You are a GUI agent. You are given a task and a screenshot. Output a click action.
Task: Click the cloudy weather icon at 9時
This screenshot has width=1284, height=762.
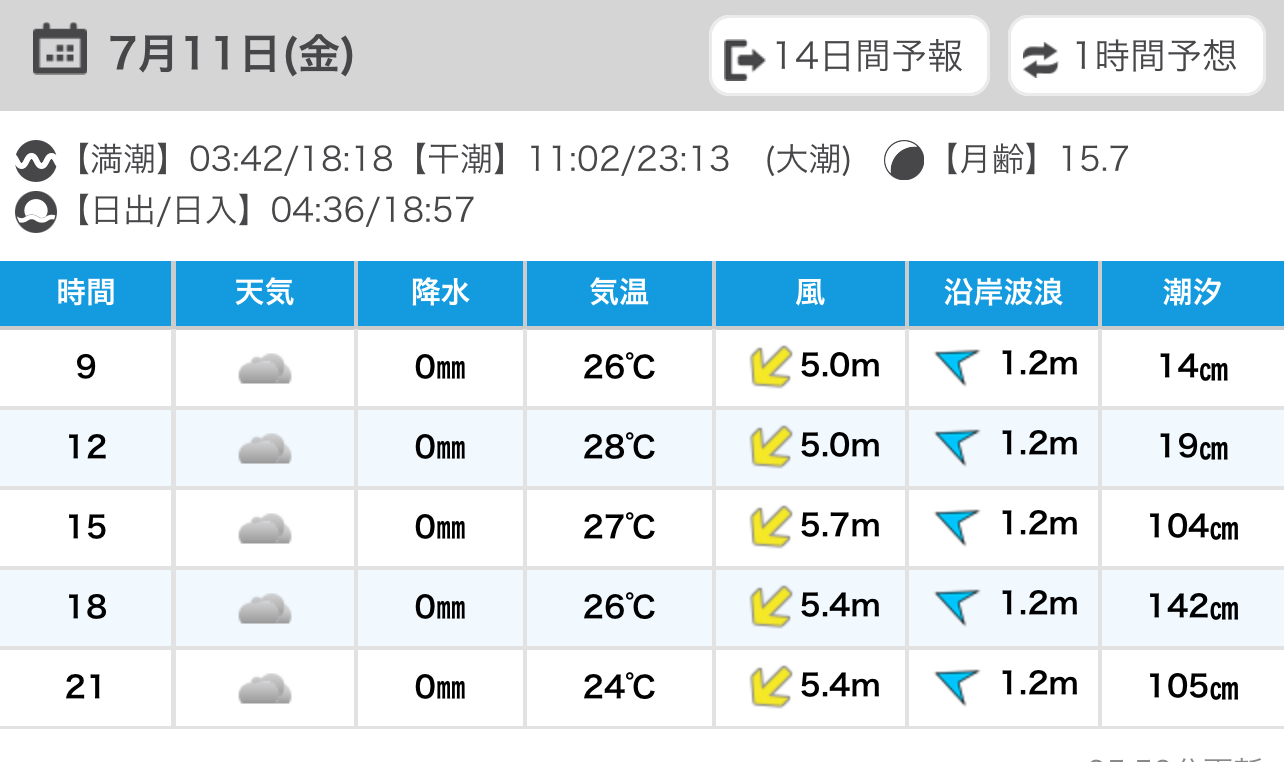(265, 369)
